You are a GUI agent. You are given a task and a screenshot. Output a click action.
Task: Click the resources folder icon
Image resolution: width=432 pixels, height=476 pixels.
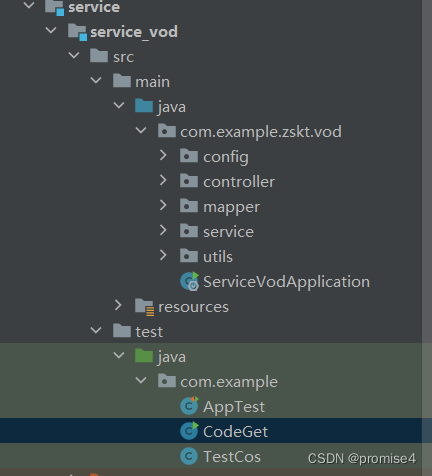pos(144,307)
